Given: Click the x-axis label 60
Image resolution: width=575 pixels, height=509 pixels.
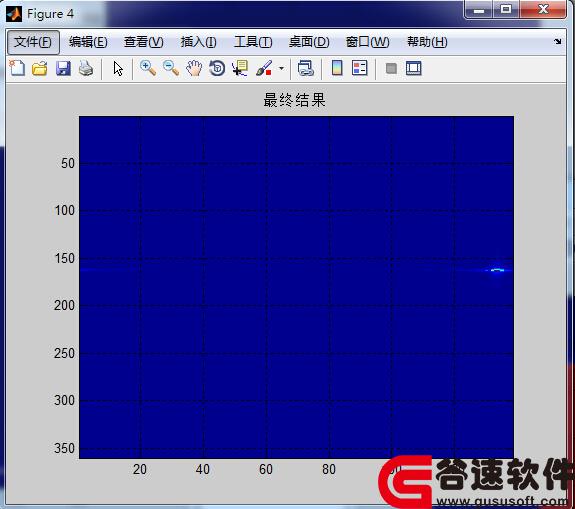Looking at the screenshot, I should pyautogui.click(x=266, y=469).
